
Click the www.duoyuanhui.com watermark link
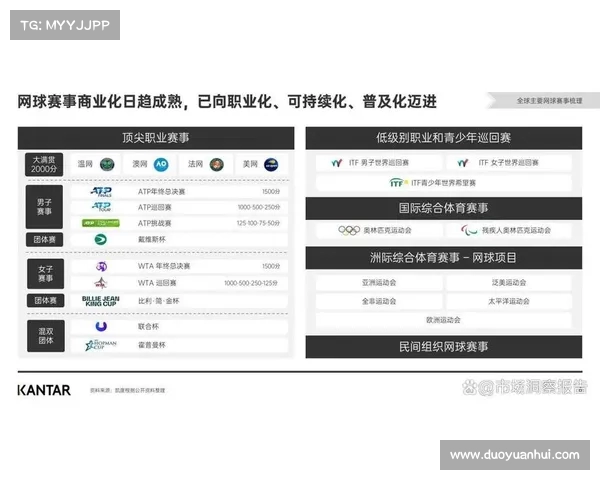(x=514, y=455)
